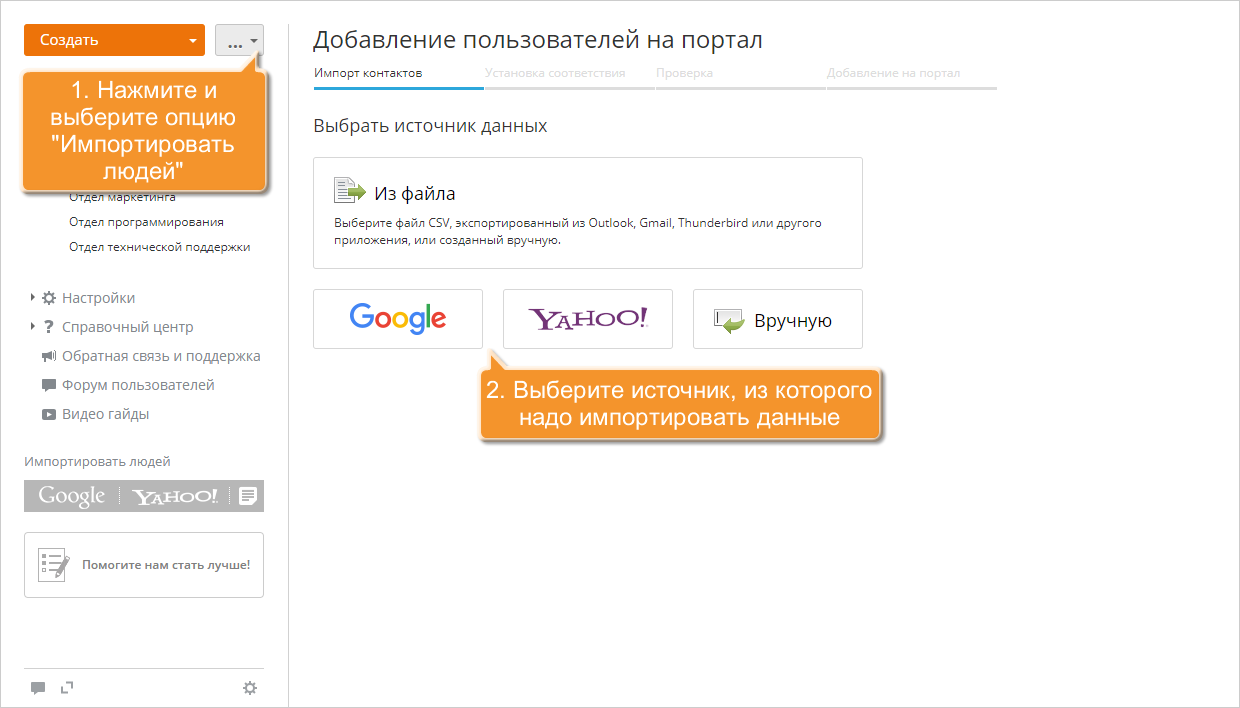Open Отдел программирования group
1240x708 pixels.
pyautogui.click(x=146, y=222)
